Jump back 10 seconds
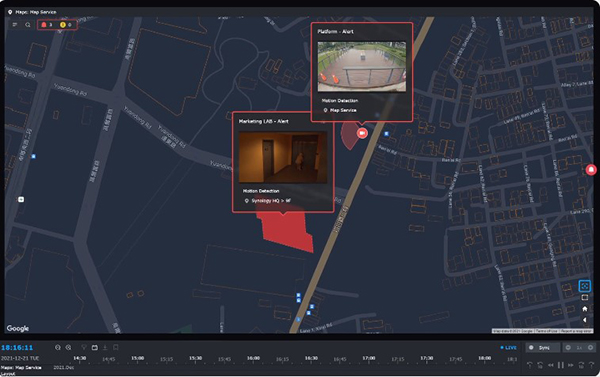This screenshot has width=600, height=377. tap(540, 365)
